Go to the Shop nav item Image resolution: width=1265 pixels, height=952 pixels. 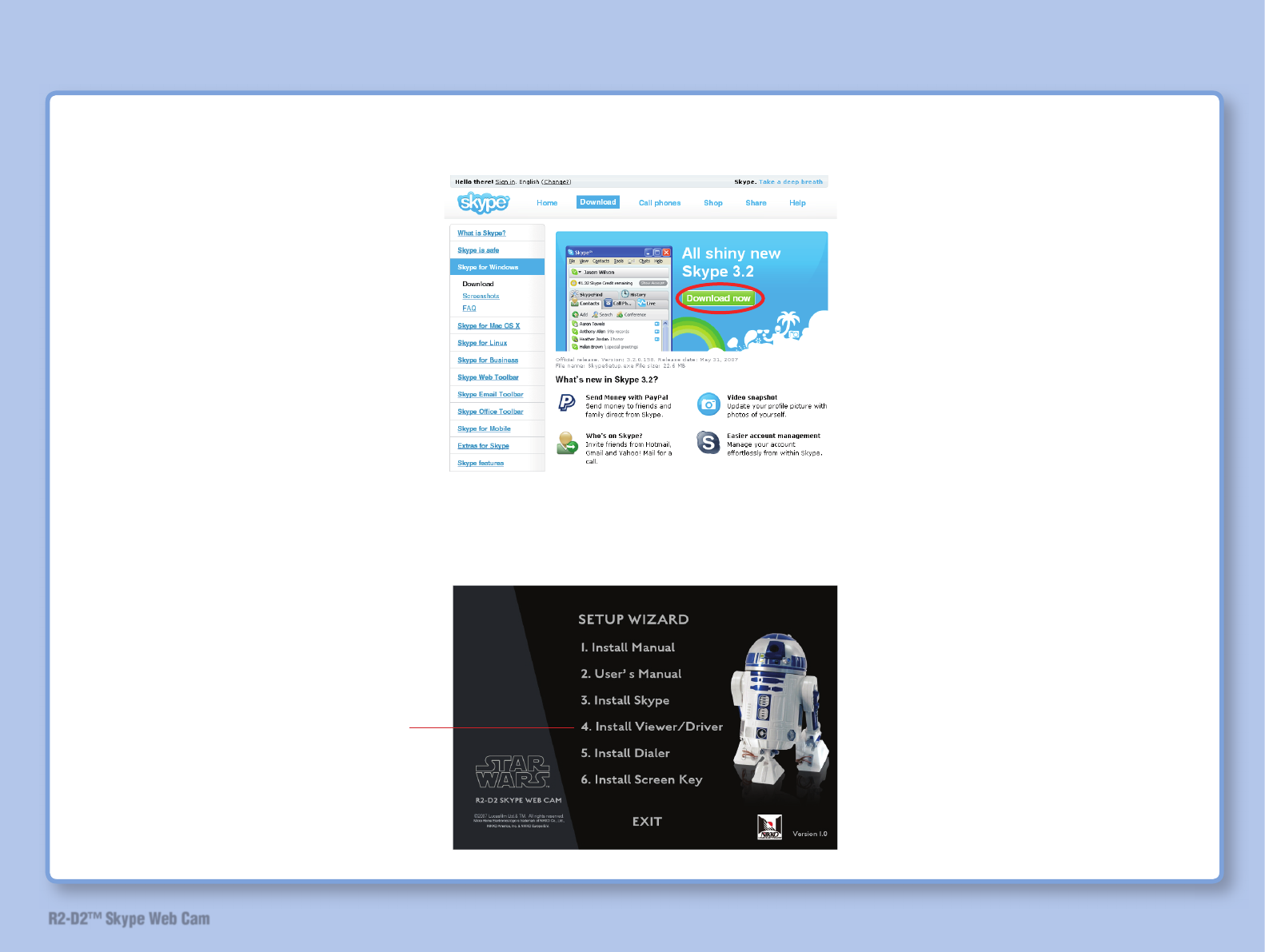(713, 203)
